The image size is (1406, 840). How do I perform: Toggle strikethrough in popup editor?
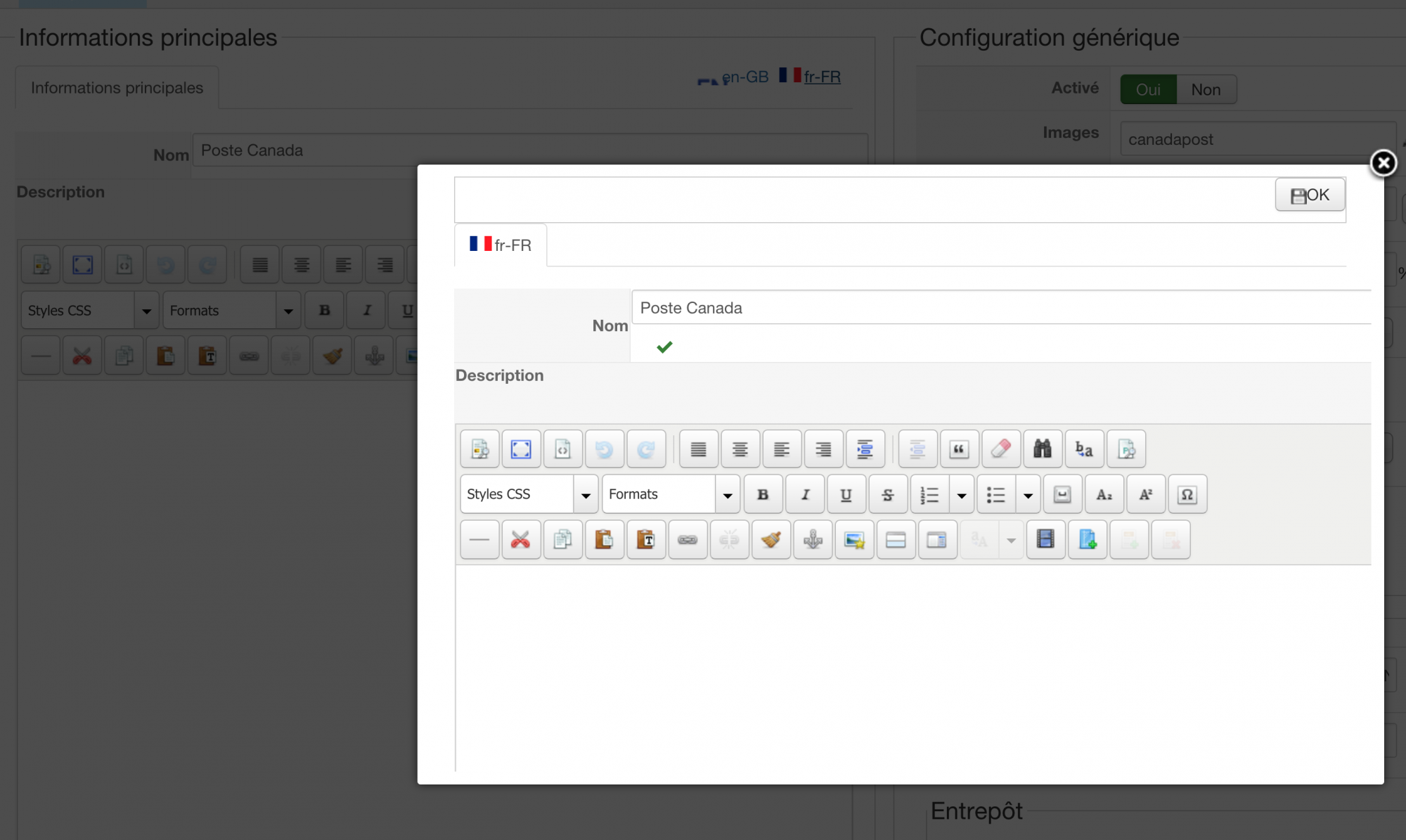click(888, 494)
